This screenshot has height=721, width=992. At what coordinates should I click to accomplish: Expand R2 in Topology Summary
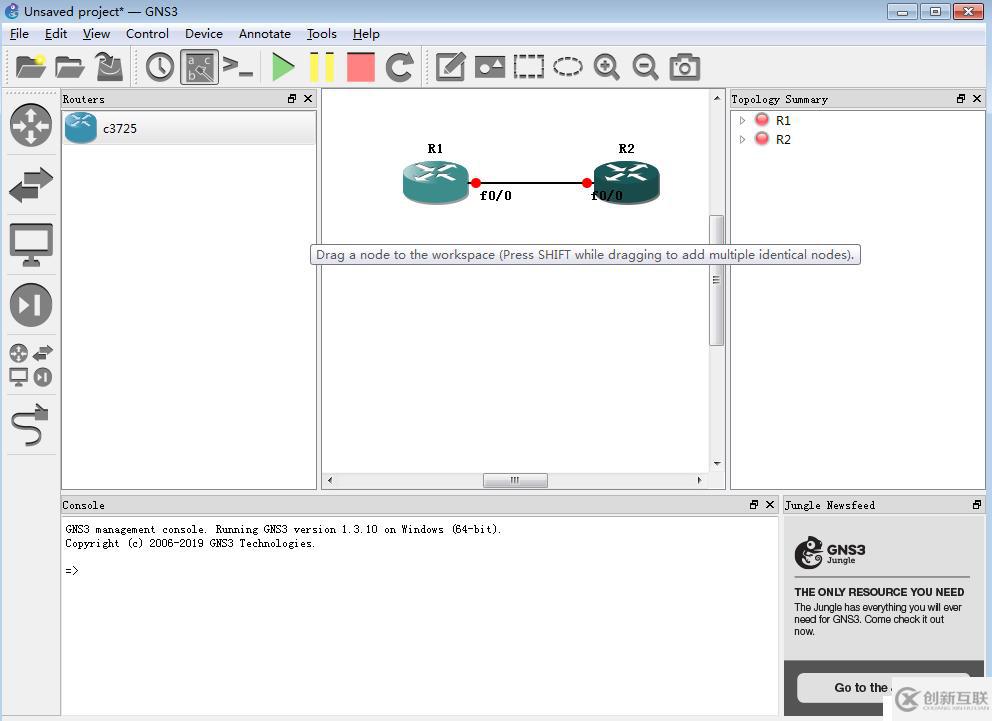tap(742, 140)
